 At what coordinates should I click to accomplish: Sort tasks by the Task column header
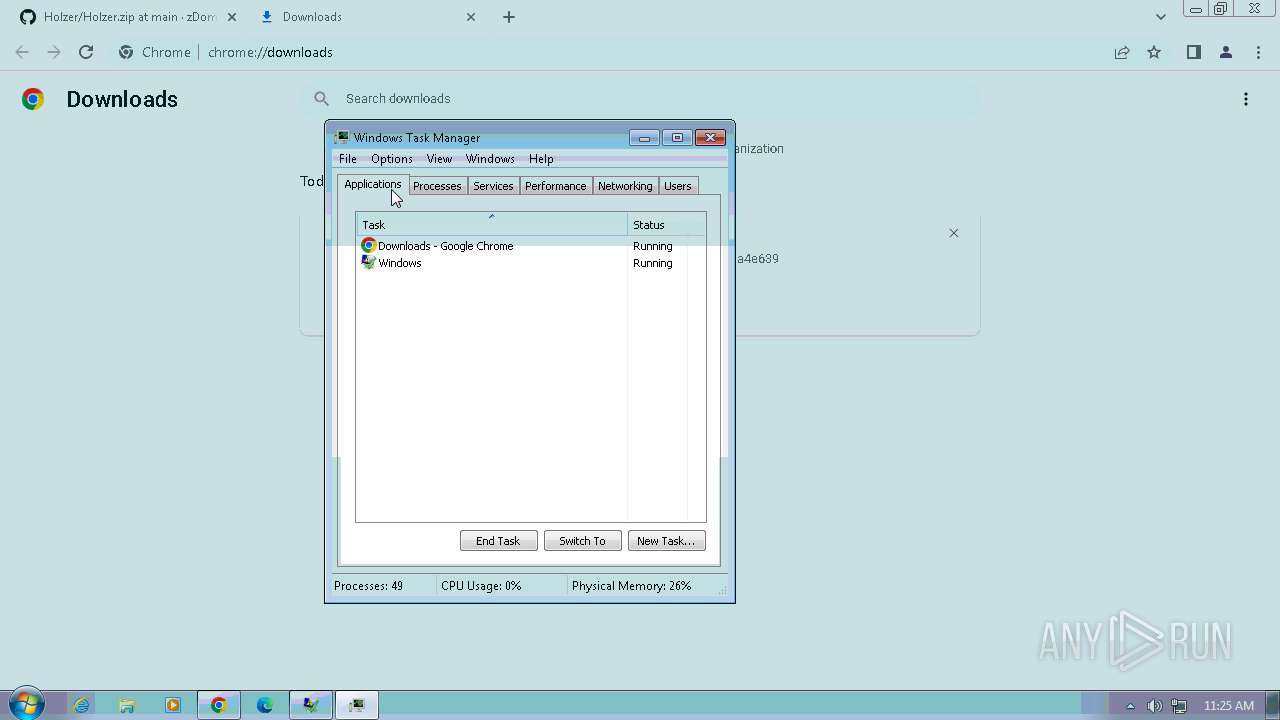pos(492,225)
